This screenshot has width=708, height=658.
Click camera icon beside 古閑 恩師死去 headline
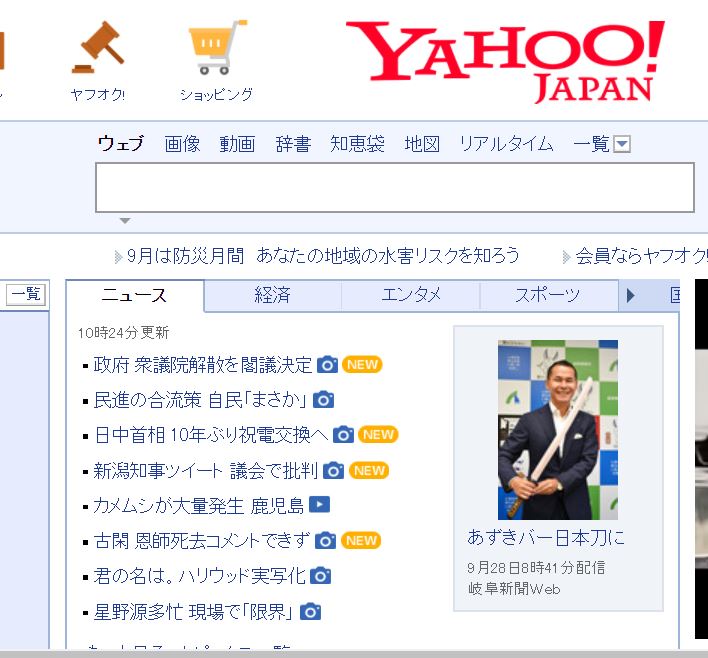pyautogui.click(x=325, y=541)
